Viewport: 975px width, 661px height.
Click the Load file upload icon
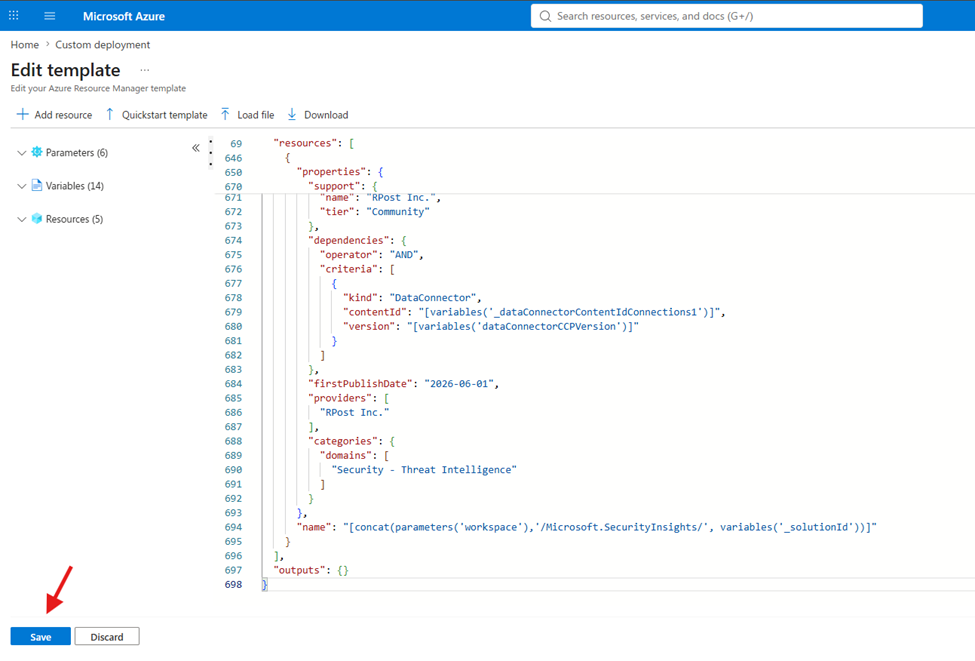pyautogui.click(x=225, y=114)
